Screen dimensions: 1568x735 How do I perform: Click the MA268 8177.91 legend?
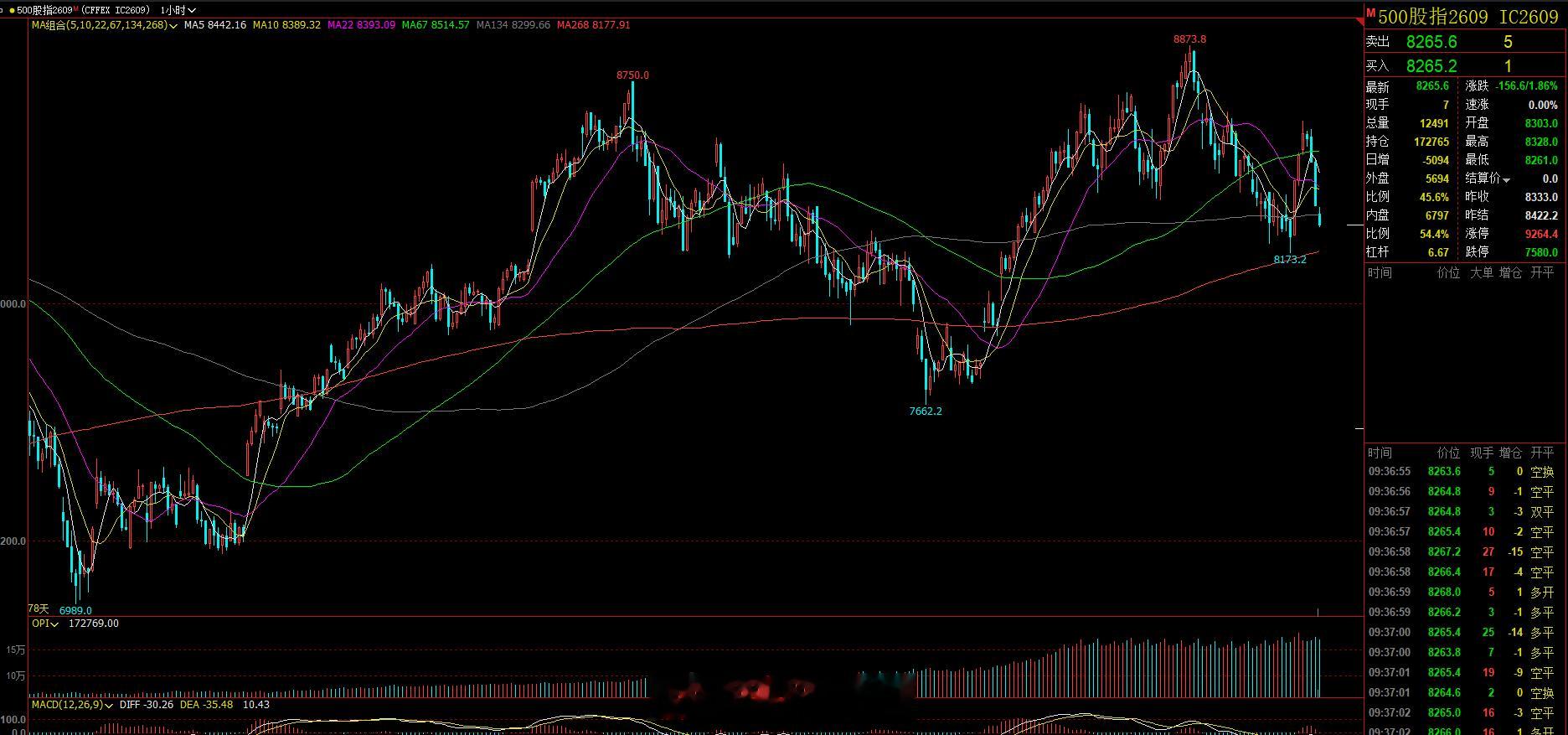pyautogui.click(x=594, y=25)
